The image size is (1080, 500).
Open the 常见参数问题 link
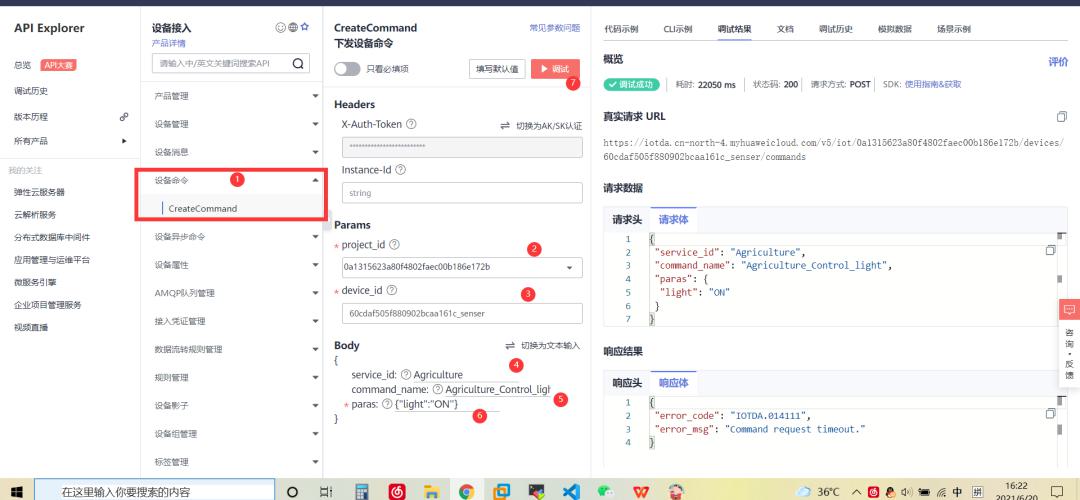pos(554,28)
